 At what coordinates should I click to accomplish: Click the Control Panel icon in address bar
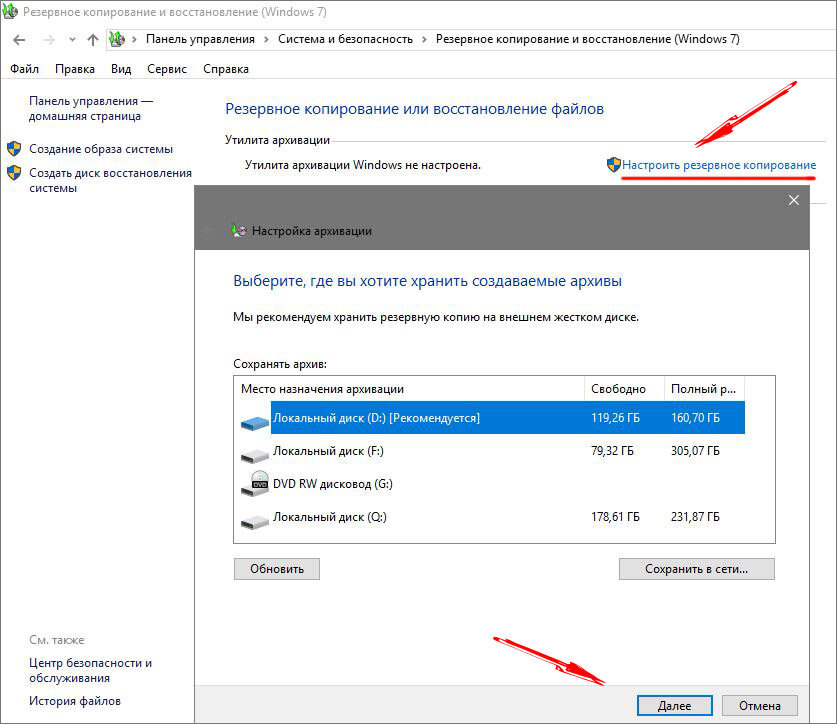pos(117,39)
